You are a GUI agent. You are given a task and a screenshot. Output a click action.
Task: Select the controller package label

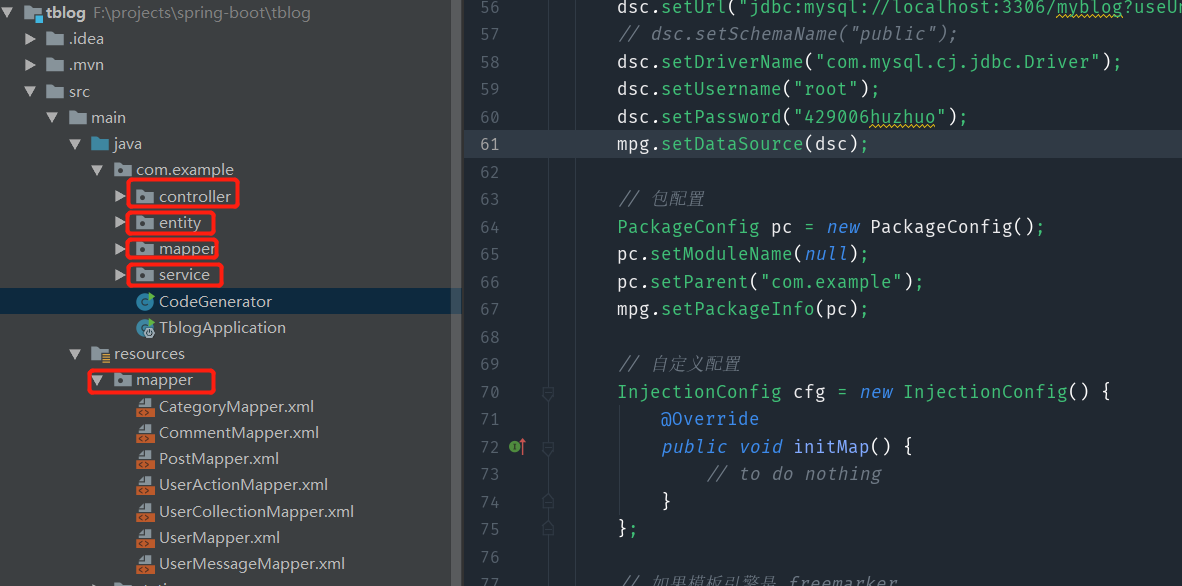point(194,196)
